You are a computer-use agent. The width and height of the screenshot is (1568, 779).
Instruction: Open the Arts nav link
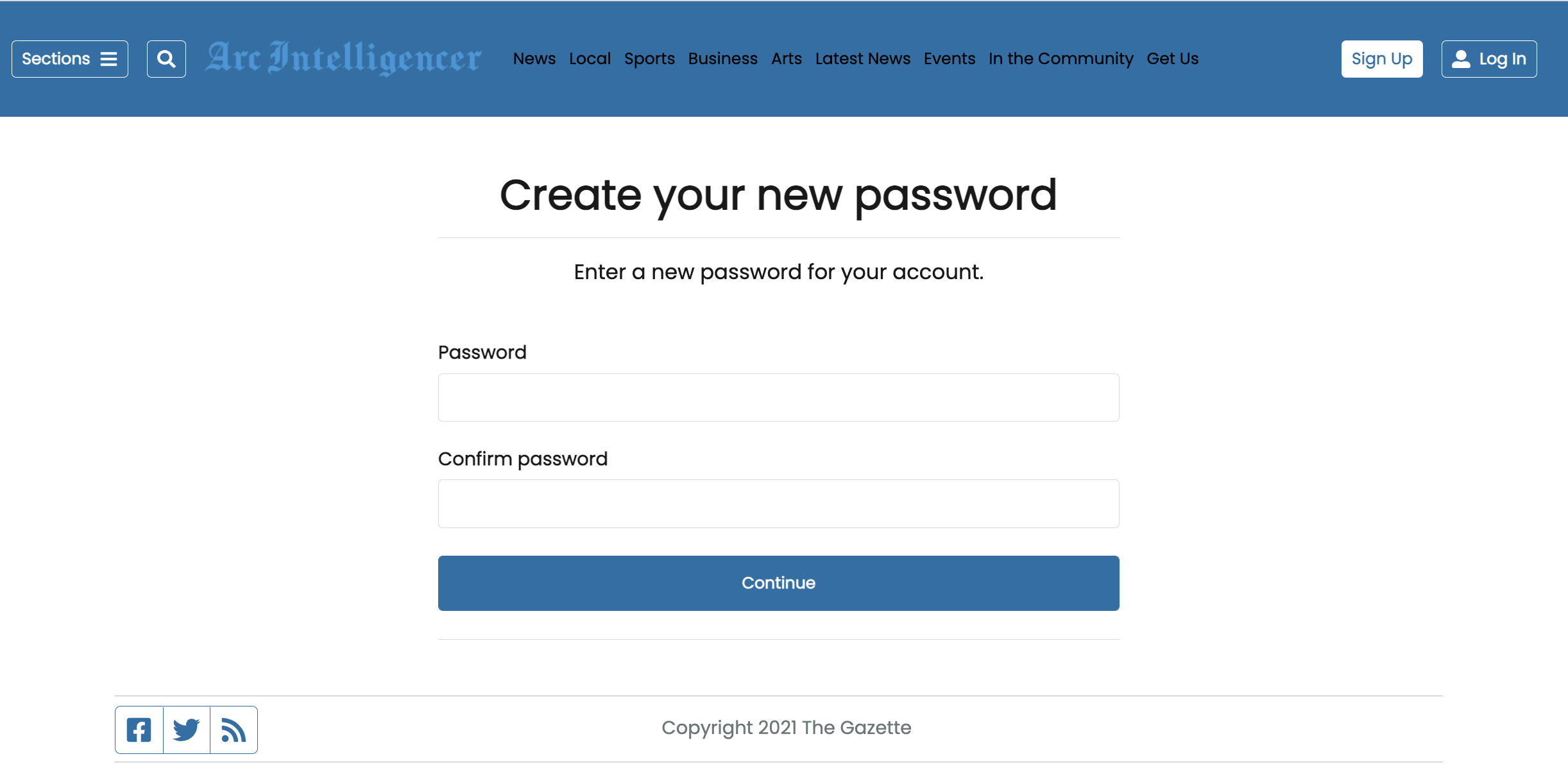[x=787, y=58]
